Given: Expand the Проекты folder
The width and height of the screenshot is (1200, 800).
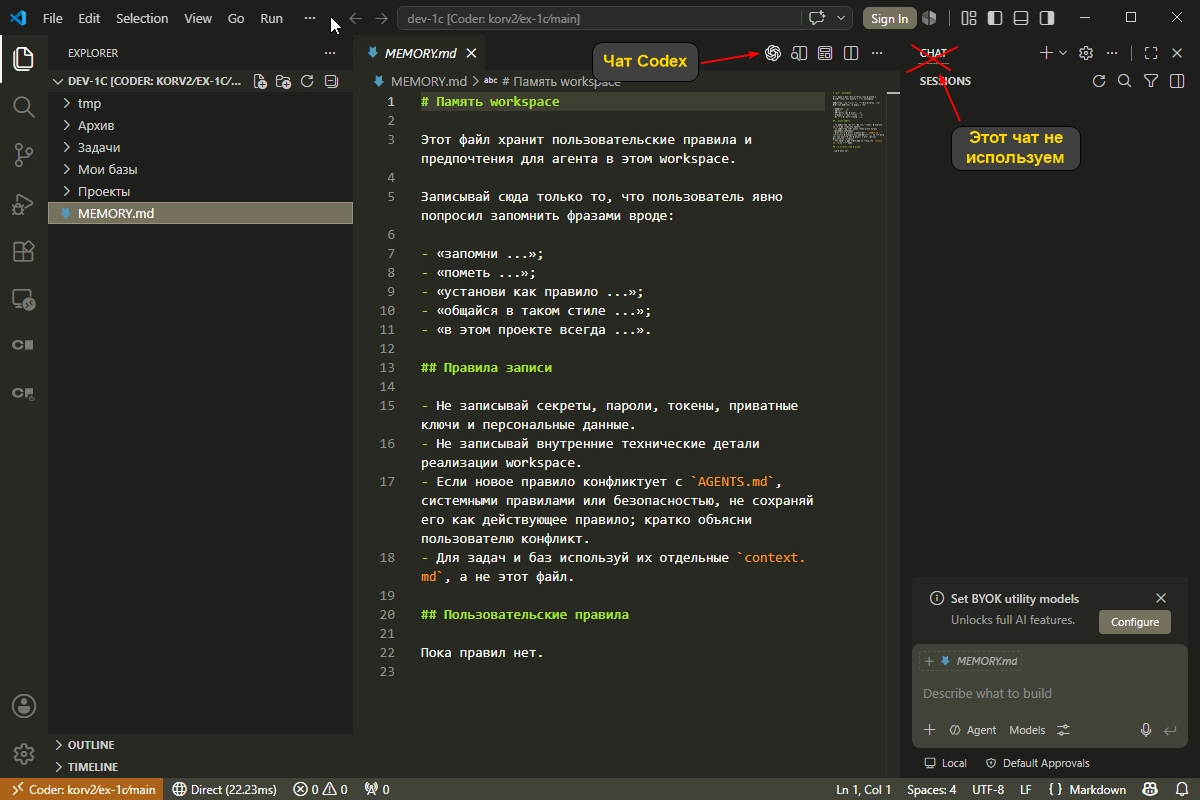Looking at the screenshot, I should click(200, 191).
